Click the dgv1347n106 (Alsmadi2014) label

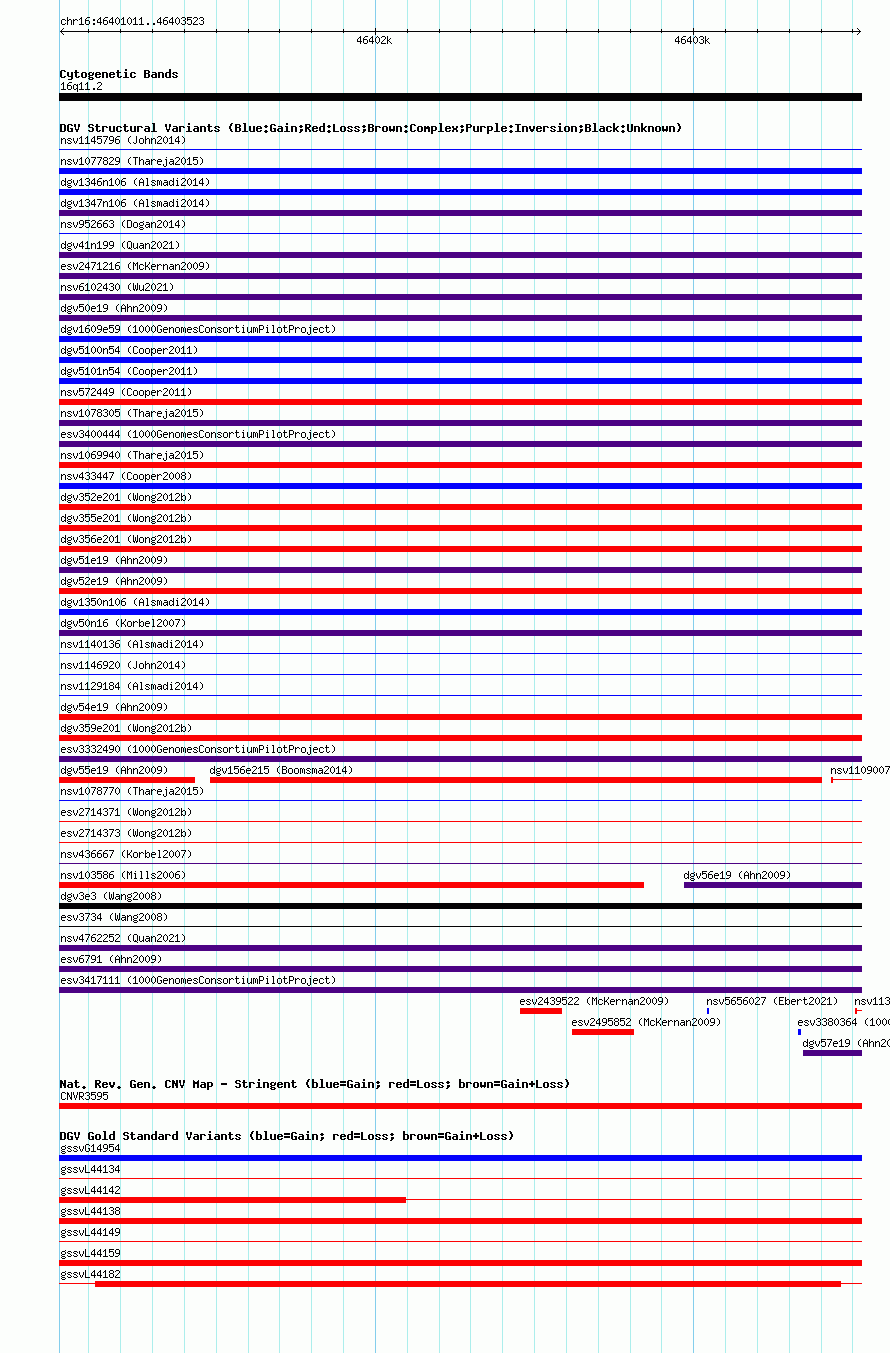click(x=135, y=203)
